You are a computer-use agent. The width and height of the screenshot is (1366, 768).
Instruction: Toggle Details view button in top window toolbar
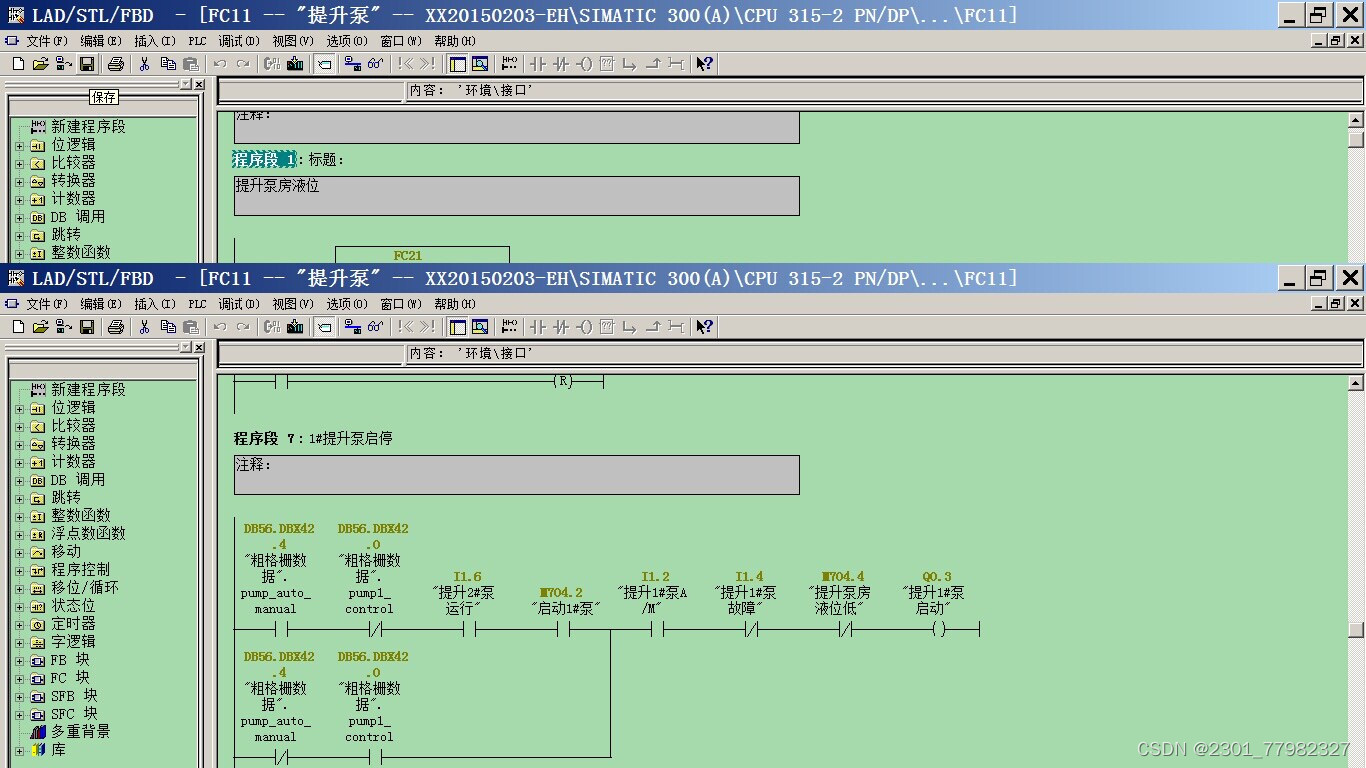[x=480, y=64]
